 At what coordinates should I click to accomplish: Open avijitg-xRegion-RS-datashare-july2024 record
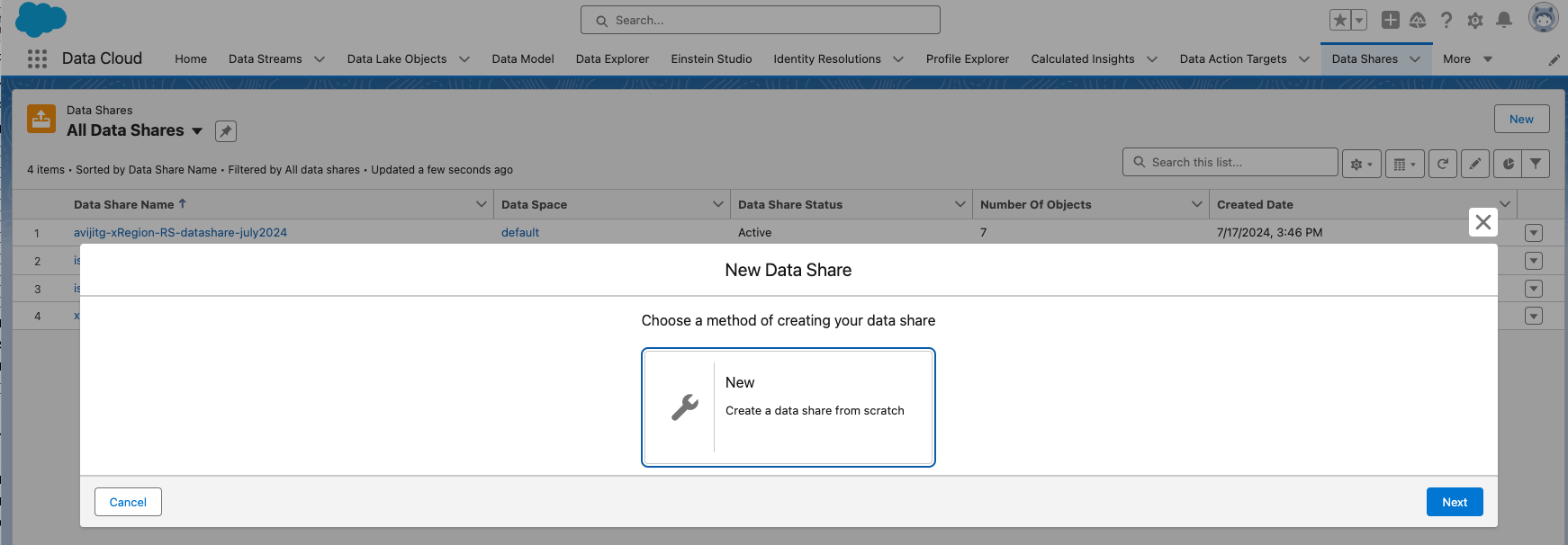(180, 233)
